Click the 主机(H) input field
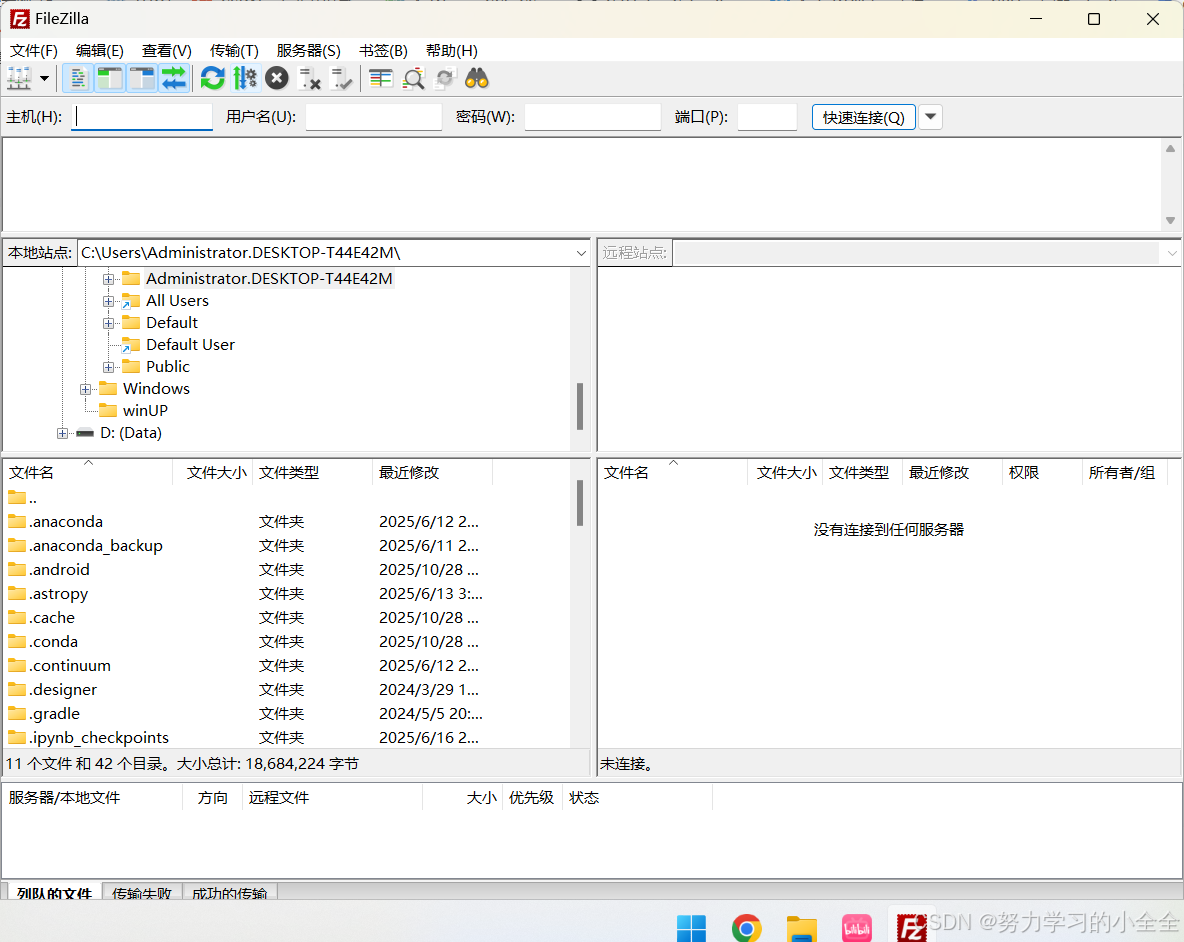Viewport: 1184px width, 942px height. click(x=141, y=117)
